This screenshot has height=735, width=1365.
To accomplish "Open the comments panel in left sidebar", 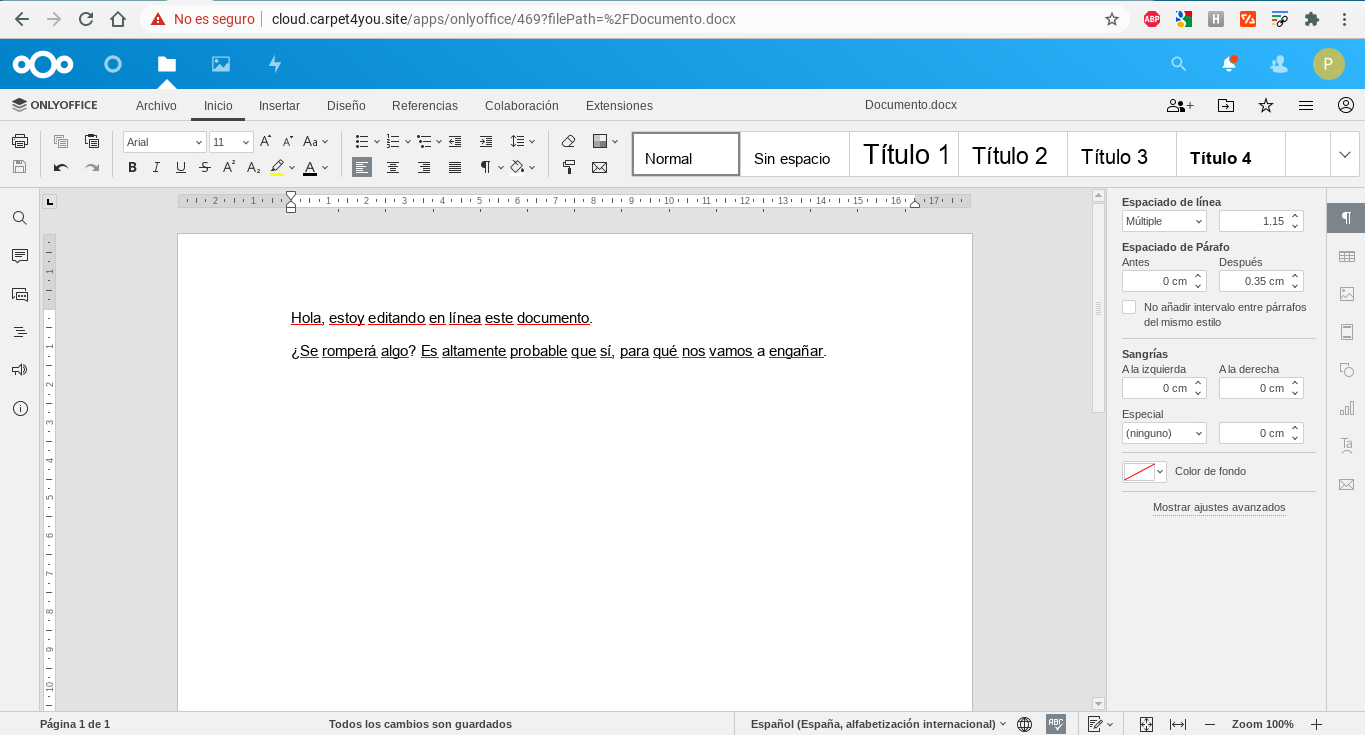I will (x=19, y=256).
